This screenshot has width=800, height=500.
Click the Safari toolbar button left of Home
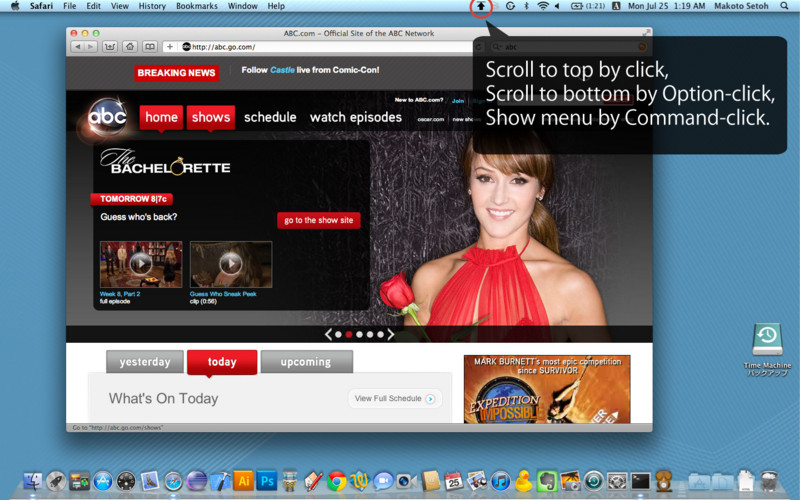tap(110, 47)
